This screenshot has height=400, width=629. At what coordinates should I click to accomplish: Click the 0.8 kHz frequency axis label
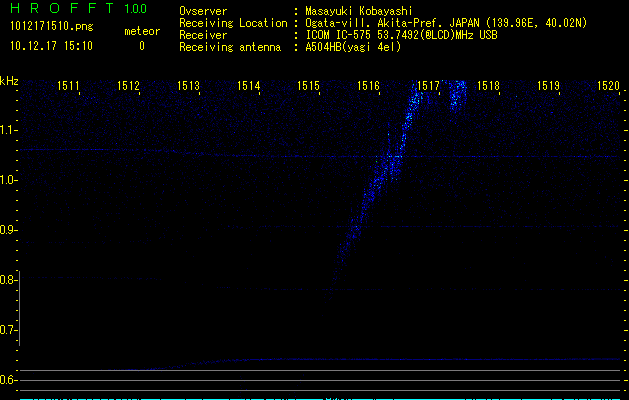(7, 280)
